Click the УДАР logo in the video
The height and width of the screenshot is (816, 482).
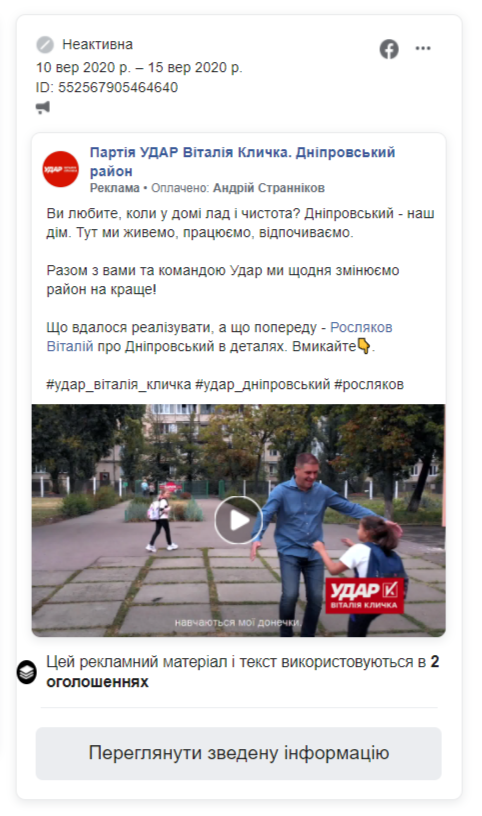[x=364, y=594]
